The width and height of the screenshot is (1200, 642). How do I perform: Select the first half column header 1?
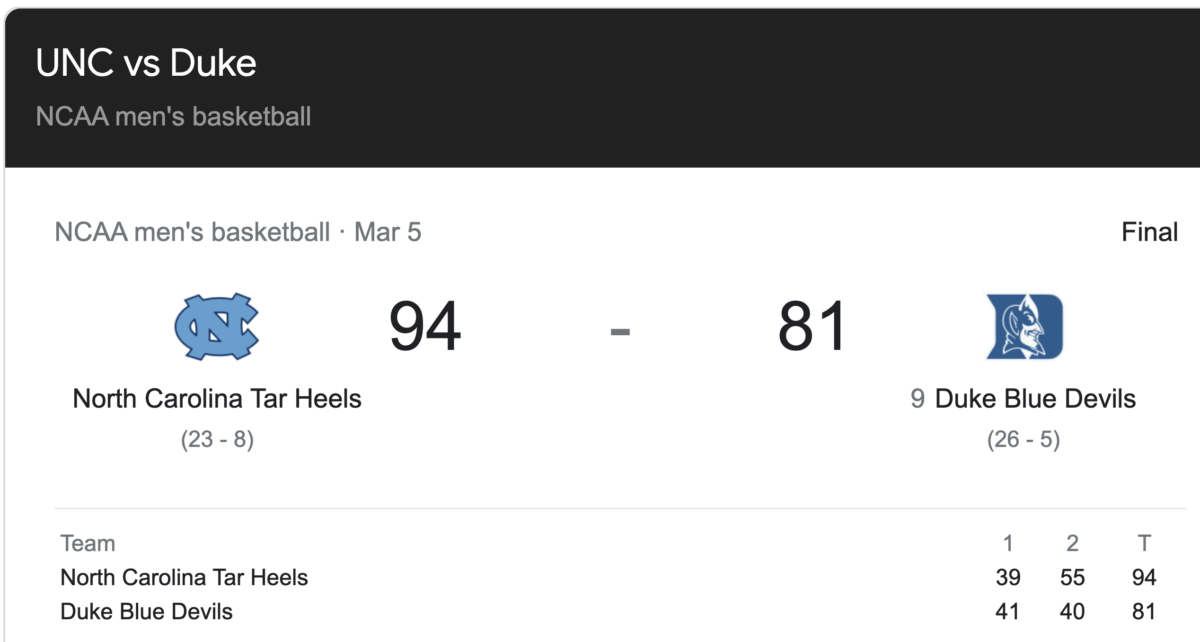tap(1008, 544)
